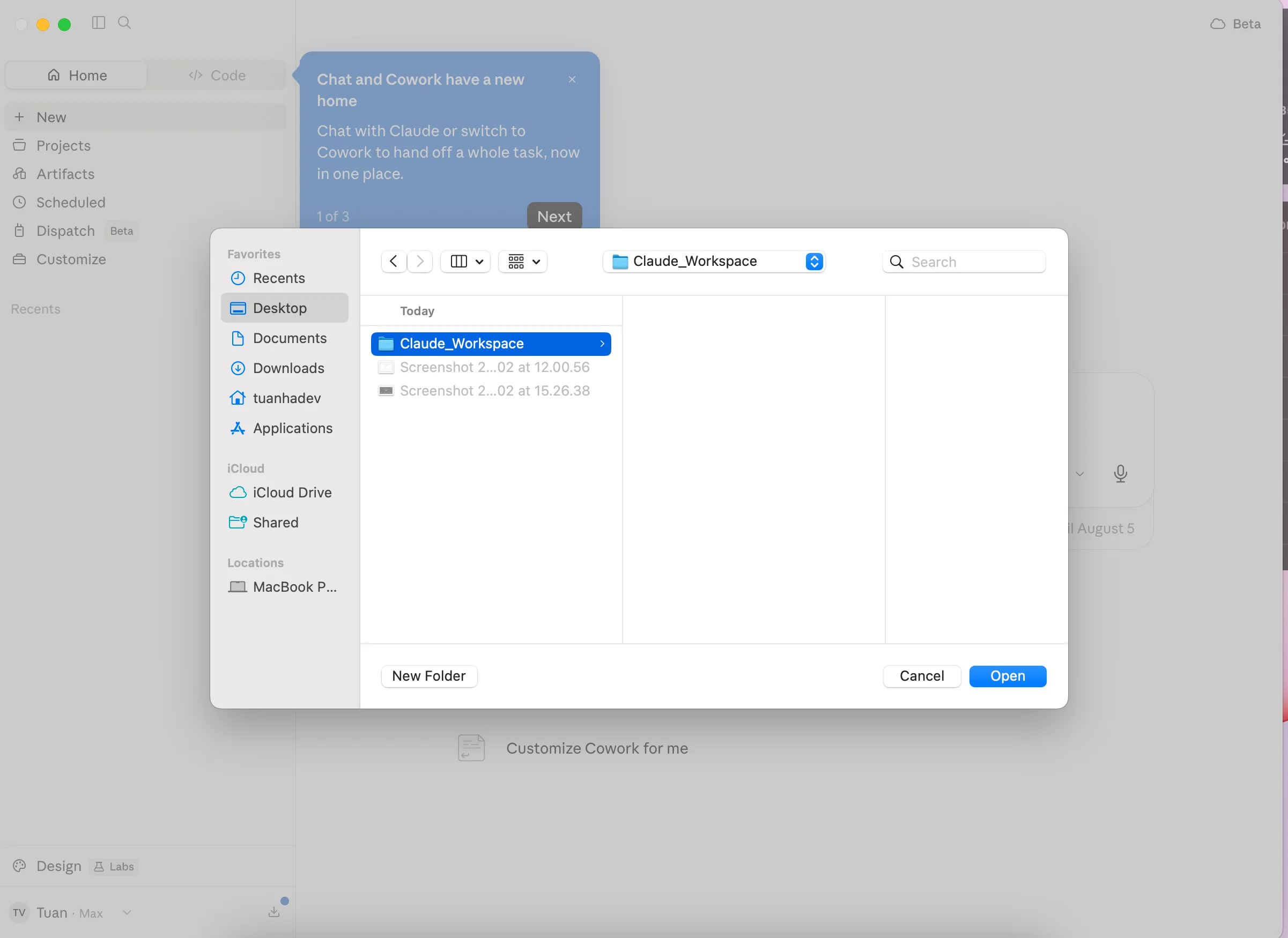The width and height of the screenshot is (1288, 938).
Task: Switch to the Home tab
Action: pos(77,76)
